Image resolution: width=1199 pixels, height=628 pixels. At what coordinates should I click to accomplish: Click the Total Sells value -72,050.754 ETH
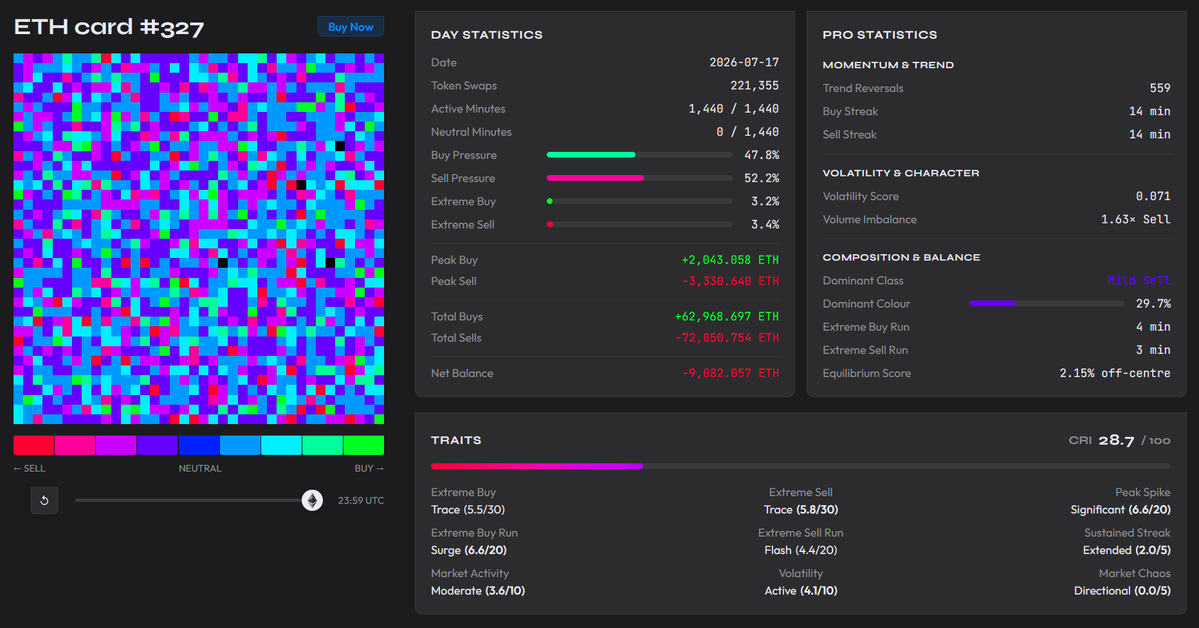[726, 338]
